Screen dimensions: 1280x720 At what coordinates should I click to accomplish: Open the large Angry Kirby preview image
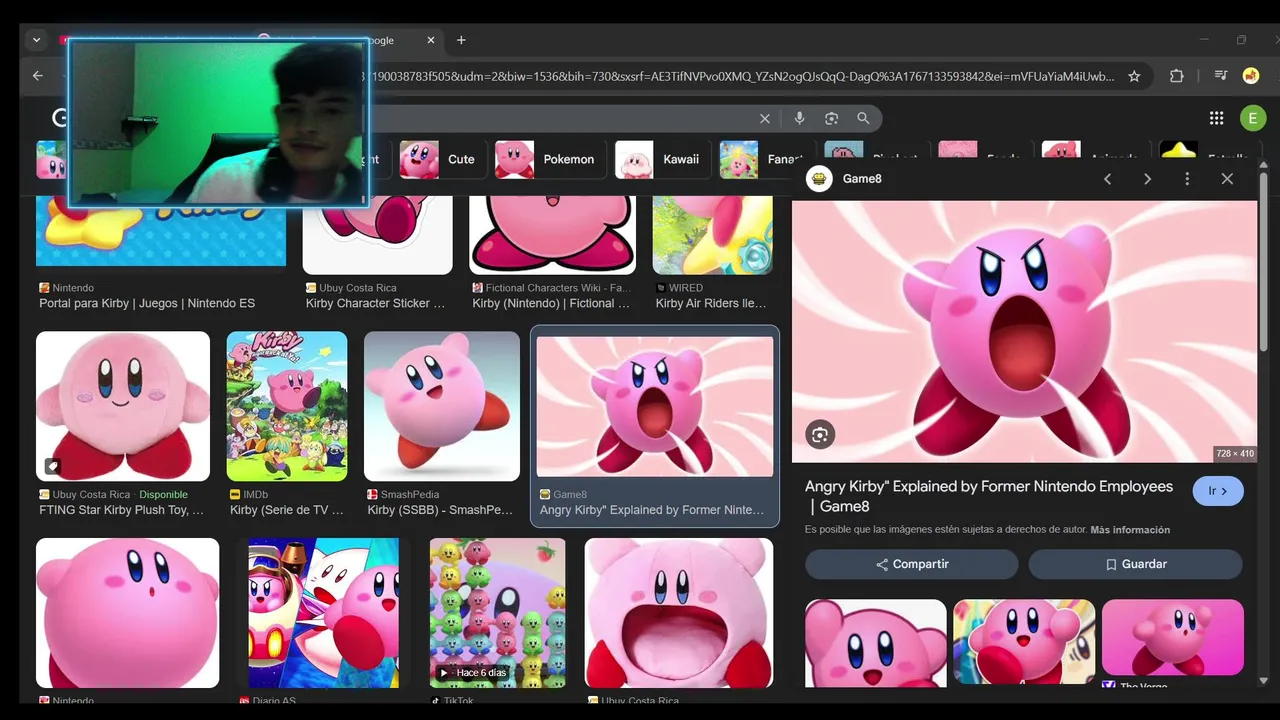pyautogui.click(x=1024, y=331)
